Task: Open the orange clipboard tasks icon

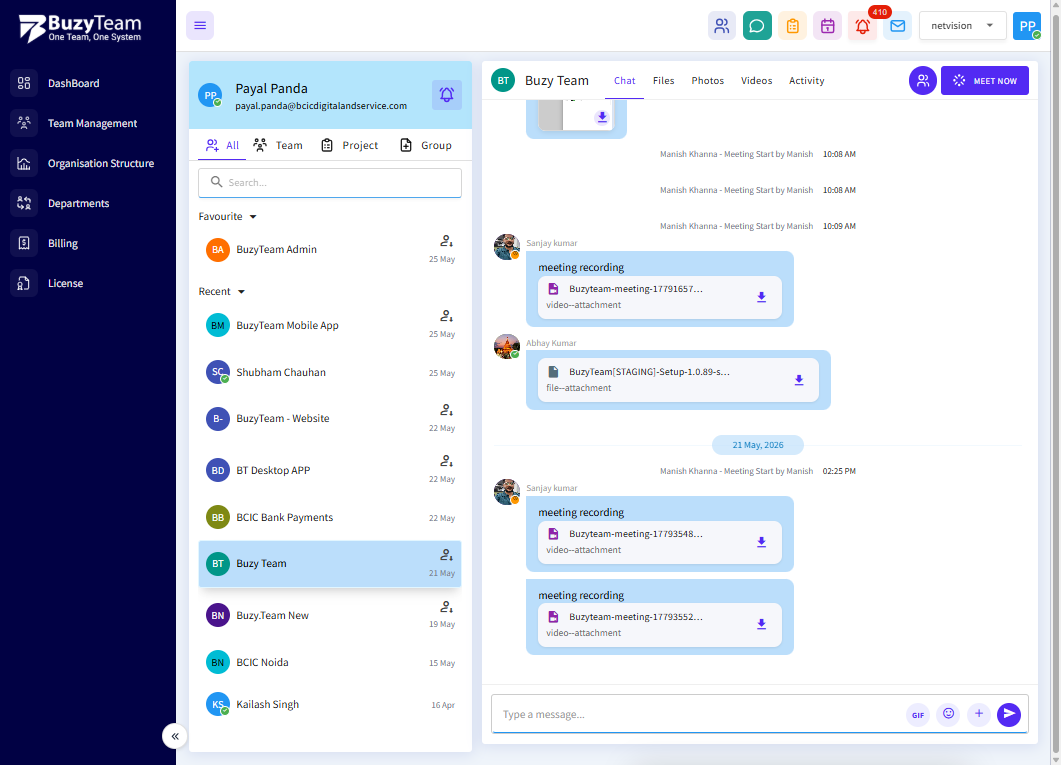Action: [792, 26]
